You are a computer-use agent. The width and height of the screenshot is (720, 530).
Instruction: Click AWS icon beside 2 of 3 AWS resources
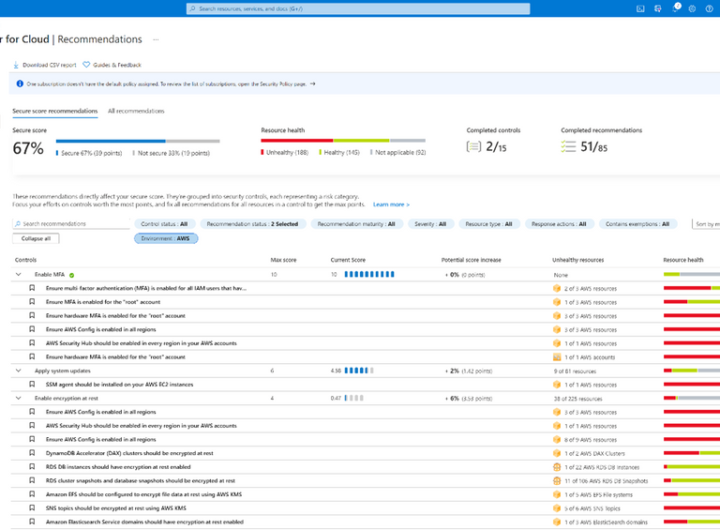click(557, 288)
